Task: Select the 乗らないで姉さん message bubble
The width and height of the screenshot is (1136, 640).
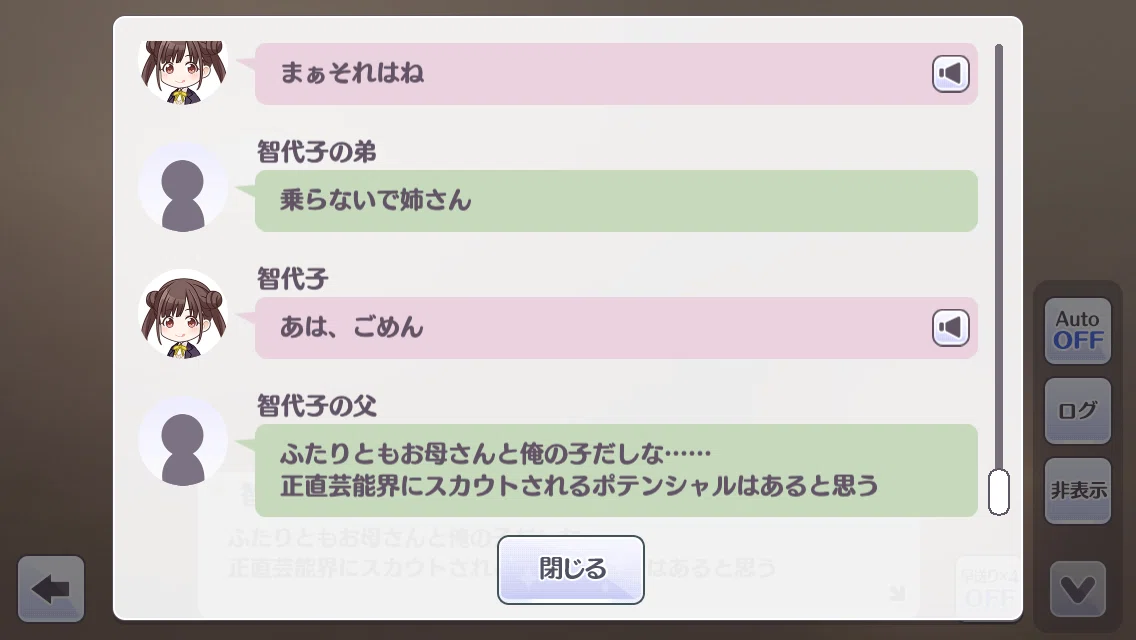Action: pos(616,201)
